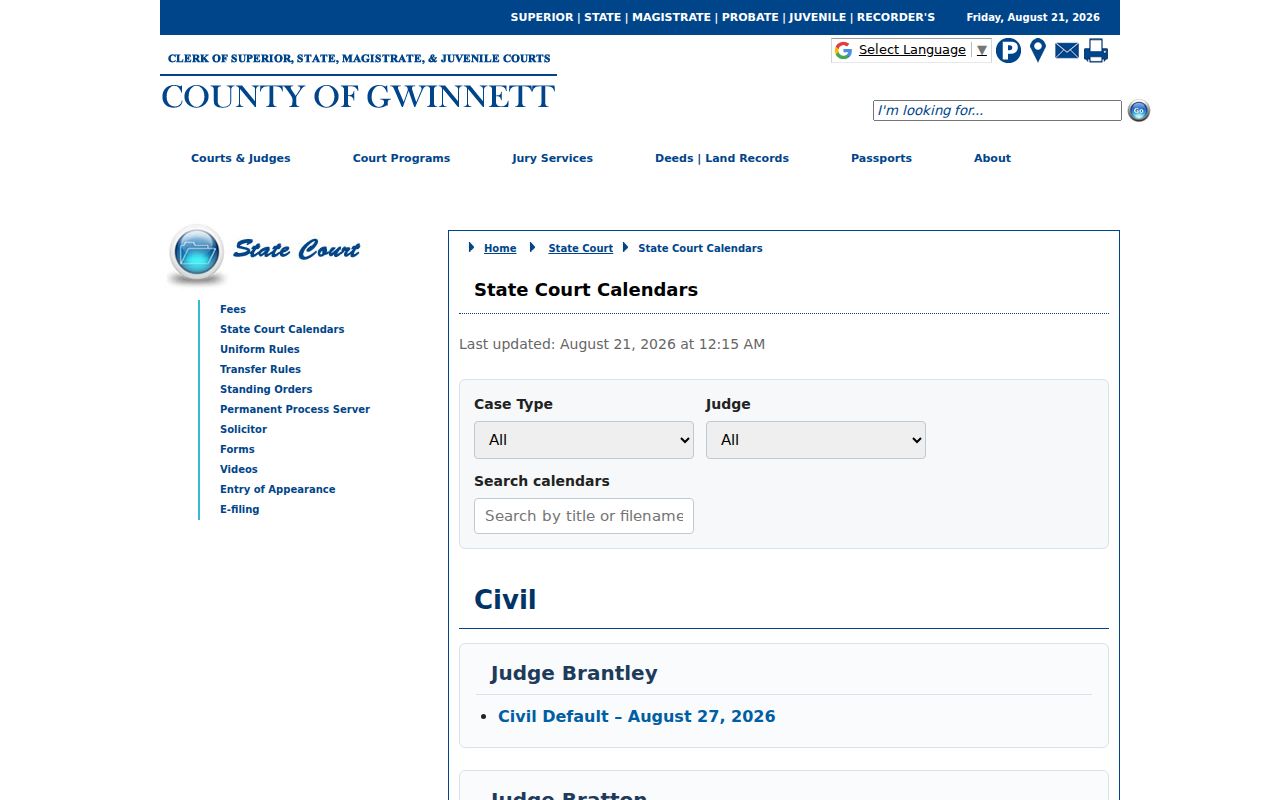The width and height of the screenshot is (1280, 800).
Task: Open Permanent Process Server link
Action: (295, 409)
